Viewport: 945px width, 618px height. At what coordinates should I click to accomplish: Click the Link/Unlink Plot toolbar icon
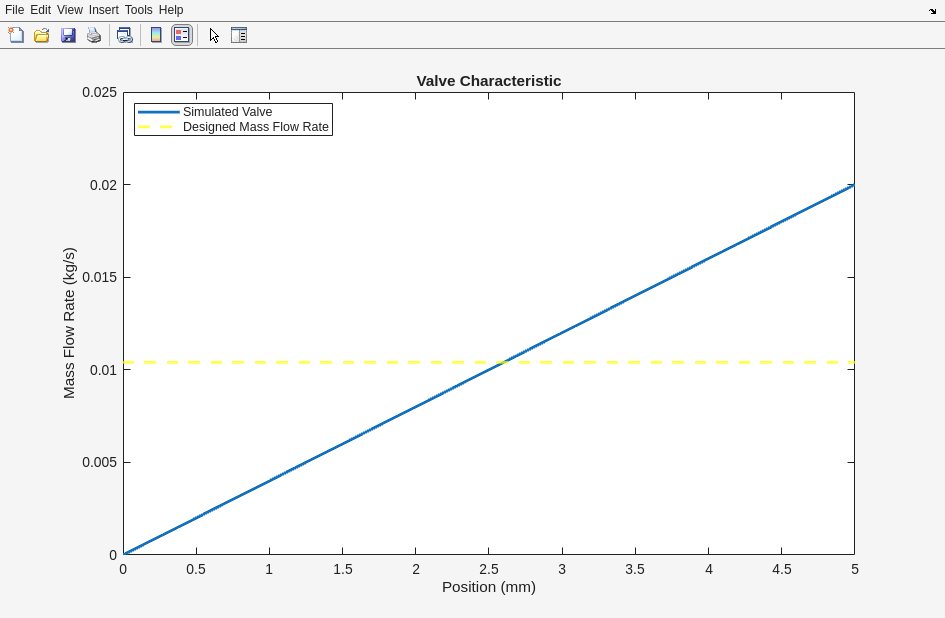(x=125, y=35)
